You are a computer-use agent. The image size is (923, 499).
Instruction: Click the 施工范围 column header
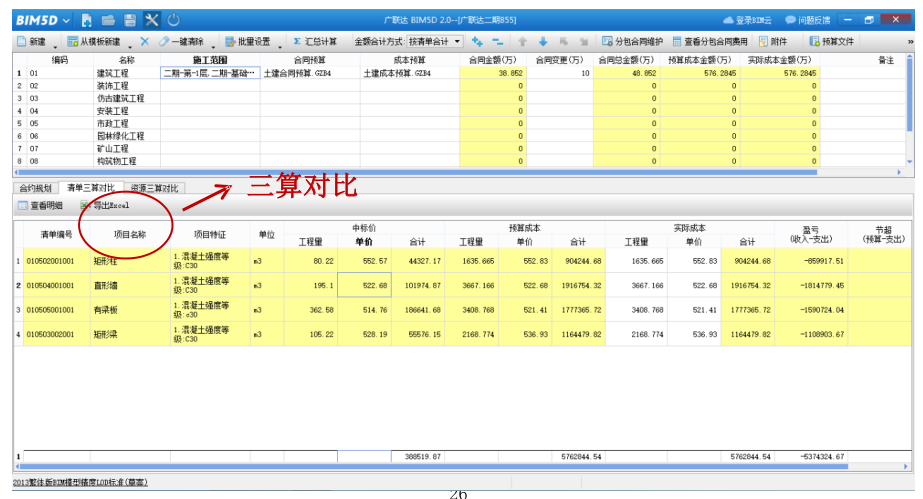[210, 60]
